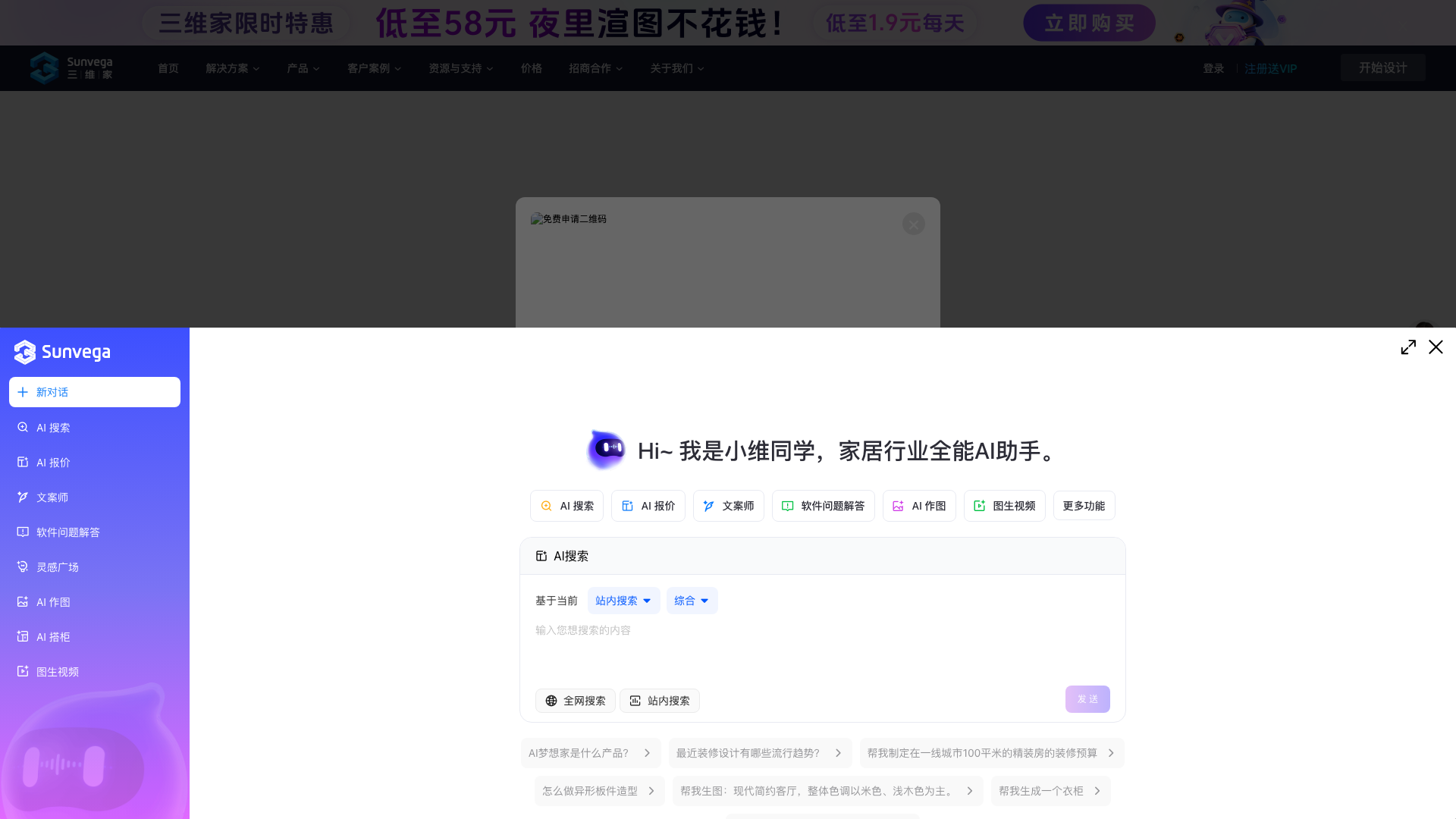Expand 客户案例 navigation menu
1456x819 pixels.
375,68
